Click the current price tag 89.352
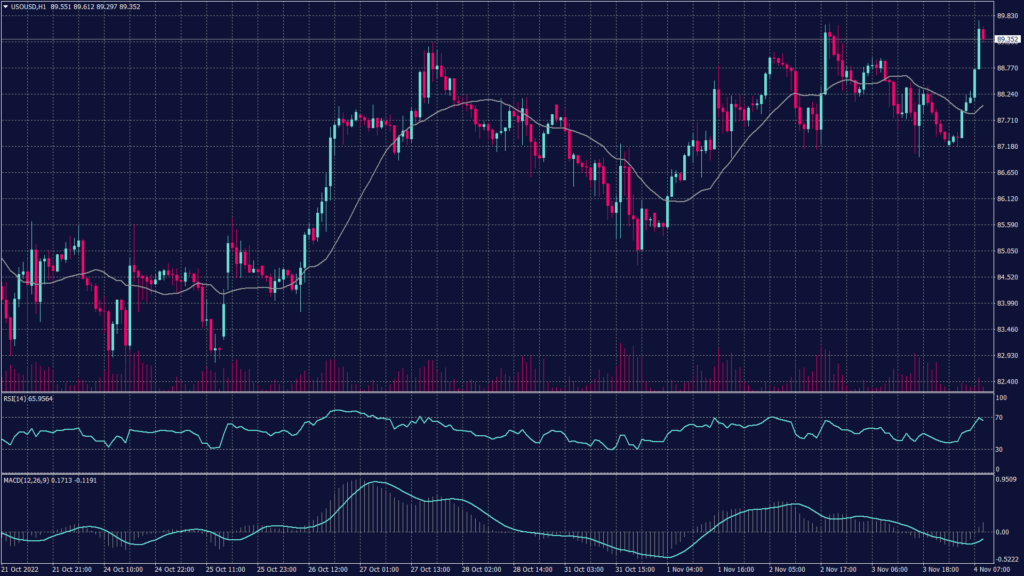This screenshot has height=576, width=1024. coord(1005,40)
